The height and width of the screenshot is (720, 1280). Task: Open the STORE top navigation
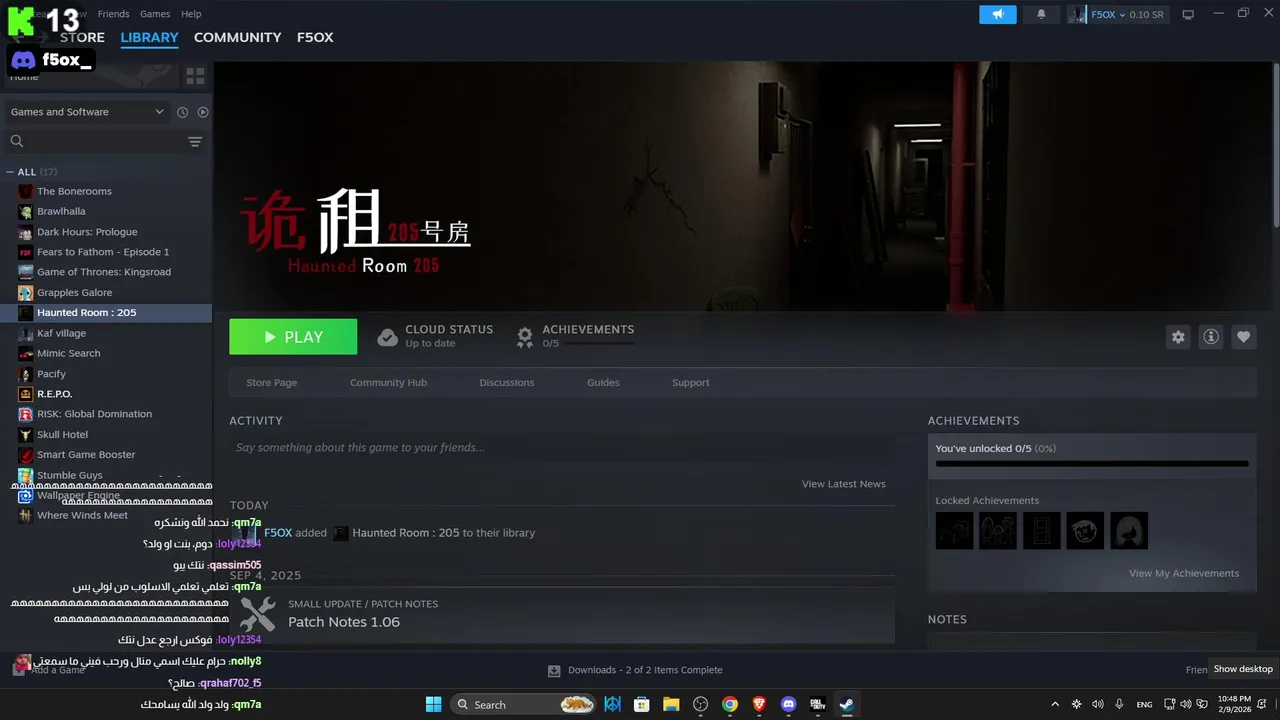coord(82,37)
